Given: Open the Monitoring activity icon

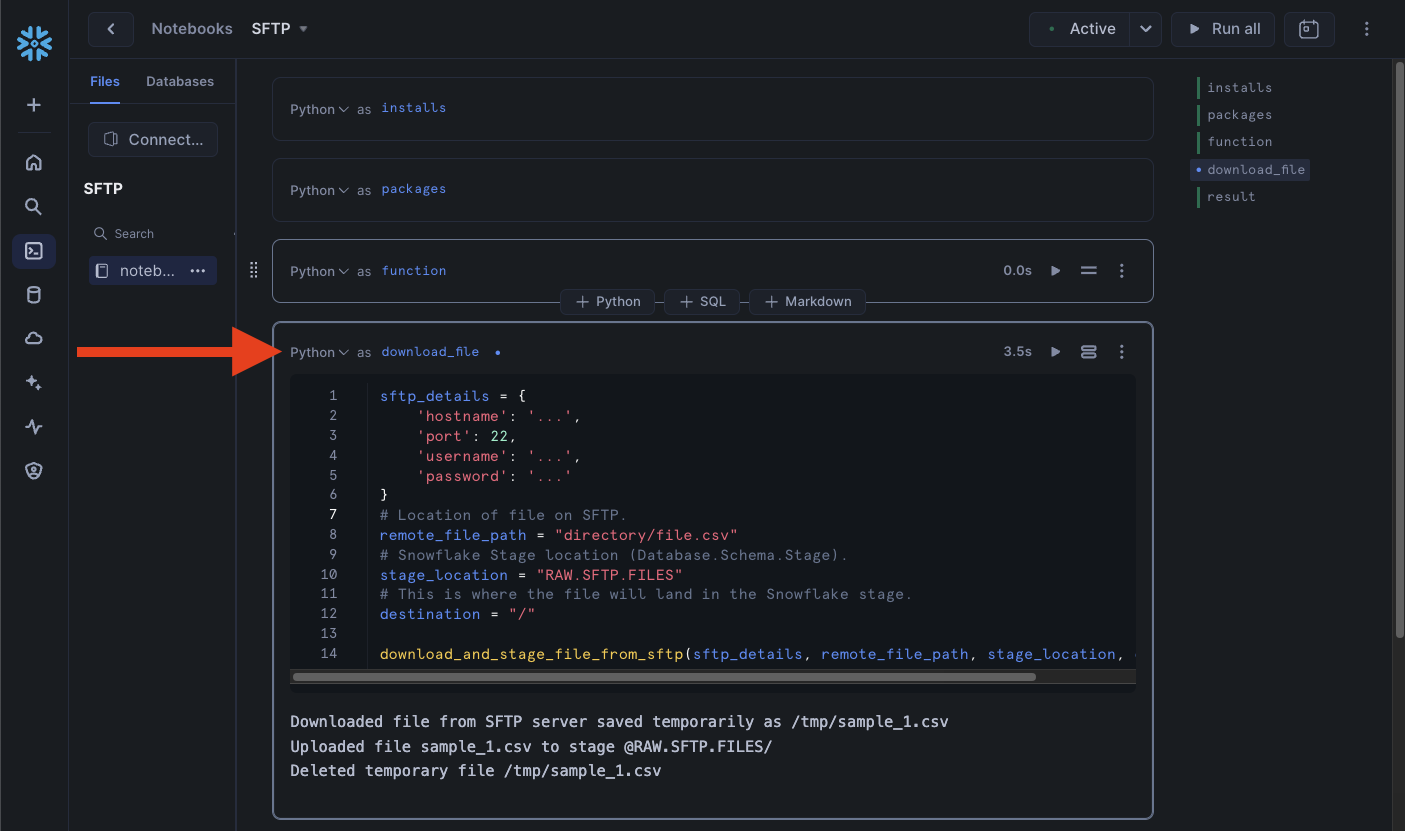Looking at the screenshot, I should 34,427.
